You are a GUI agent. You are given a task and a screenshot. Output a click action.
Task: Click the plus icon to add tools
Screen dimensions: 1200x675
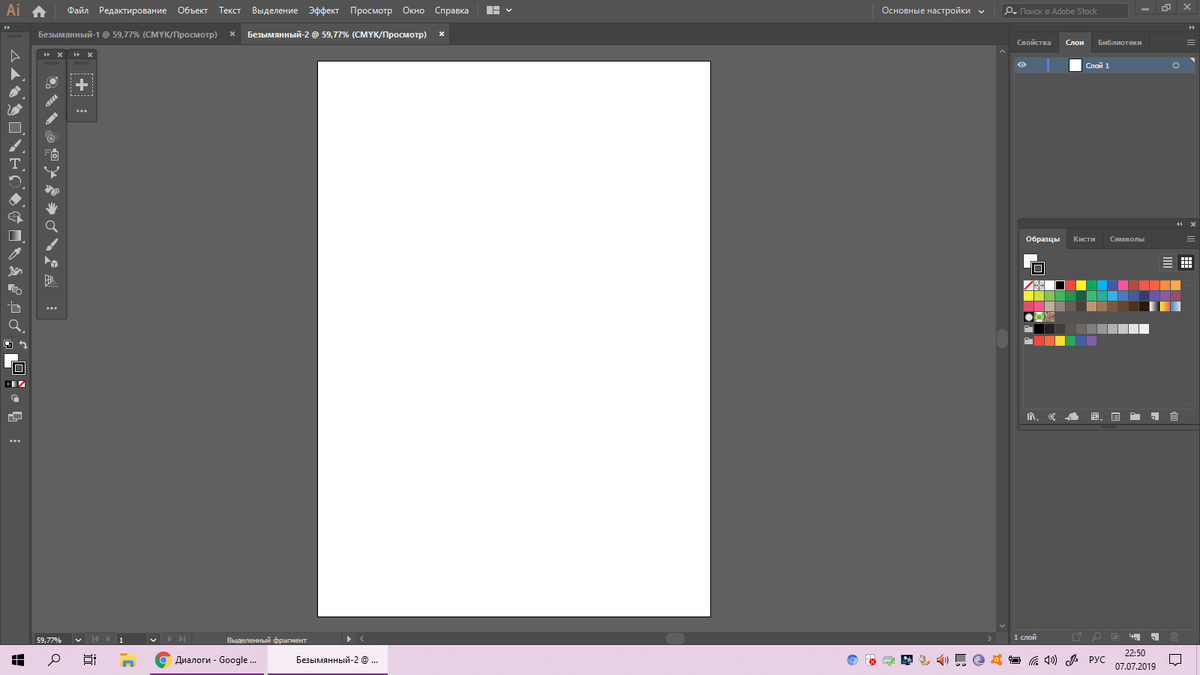click(x=82, y=85)
